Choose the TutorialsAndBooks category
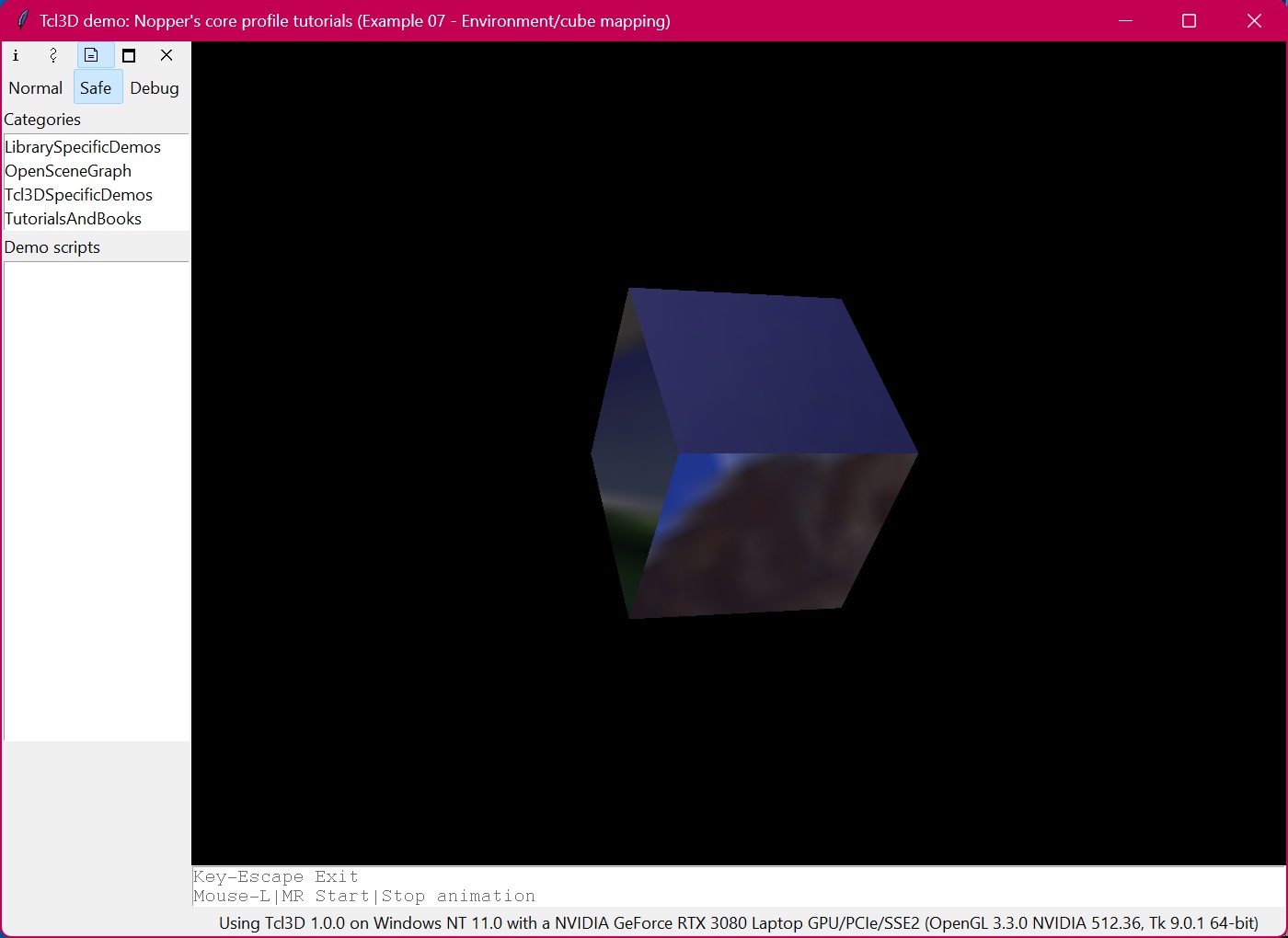The image size is (1288, 938). 74,219
